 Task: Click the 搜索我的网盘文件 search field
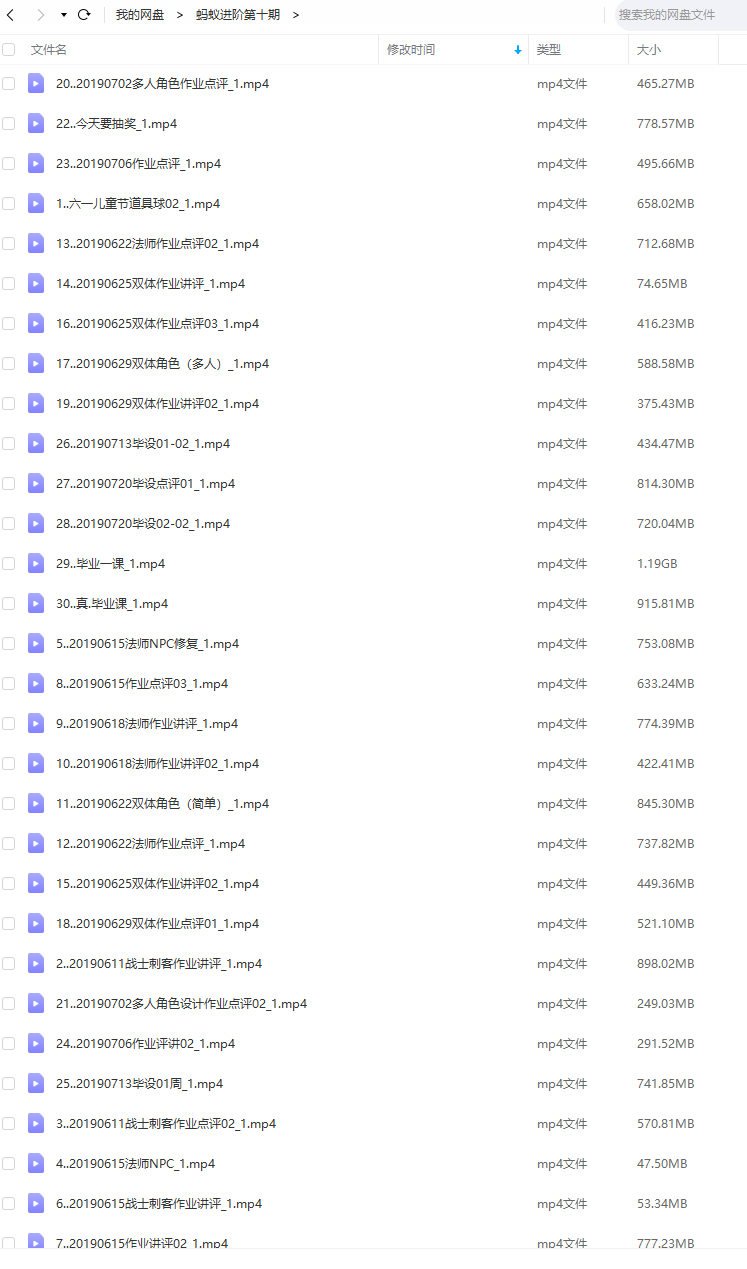(675, 15)
